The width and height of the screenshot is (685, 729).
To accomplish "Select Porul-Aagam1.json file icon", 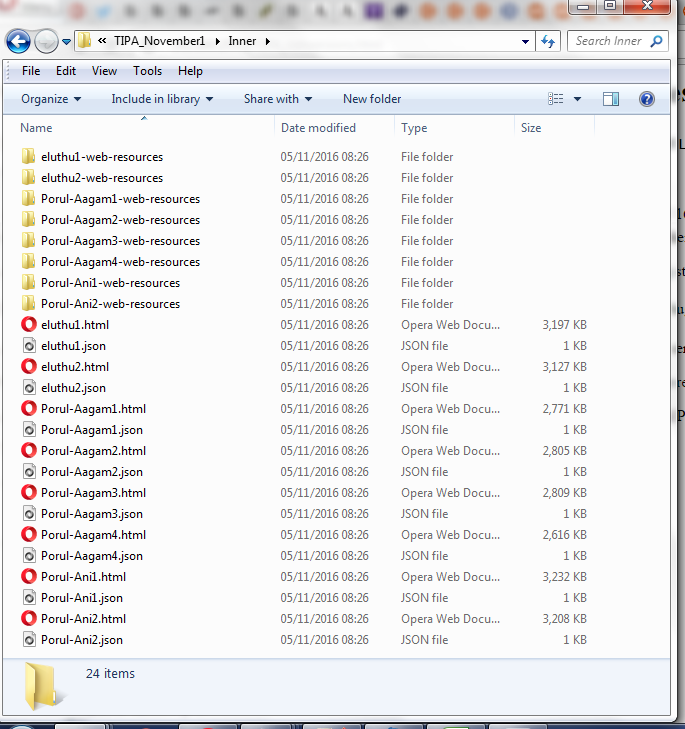I will [29, 430].
